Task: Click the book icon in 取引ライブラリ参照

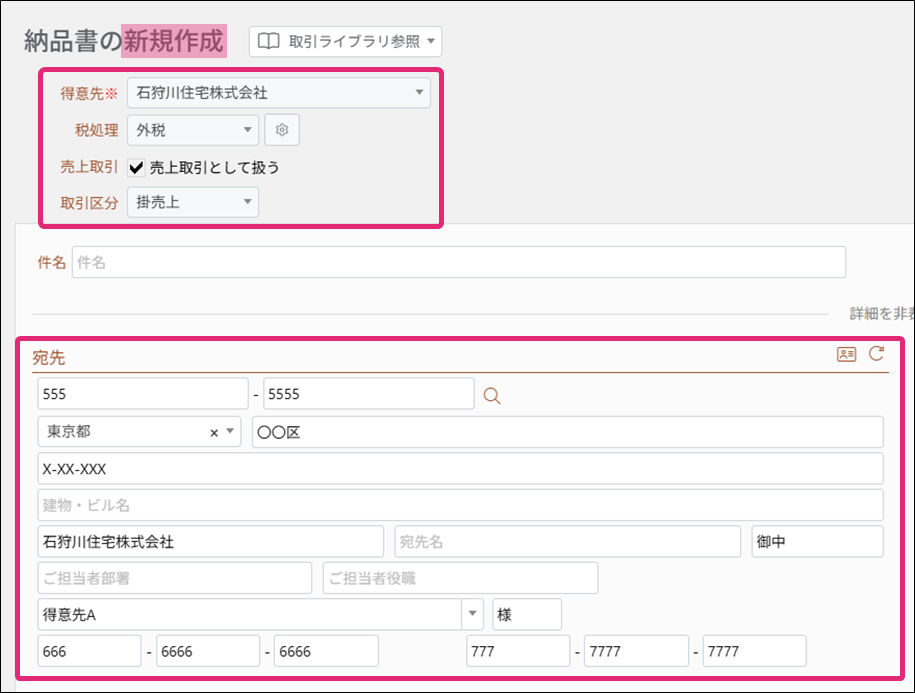Action: (x=268, y=42)
